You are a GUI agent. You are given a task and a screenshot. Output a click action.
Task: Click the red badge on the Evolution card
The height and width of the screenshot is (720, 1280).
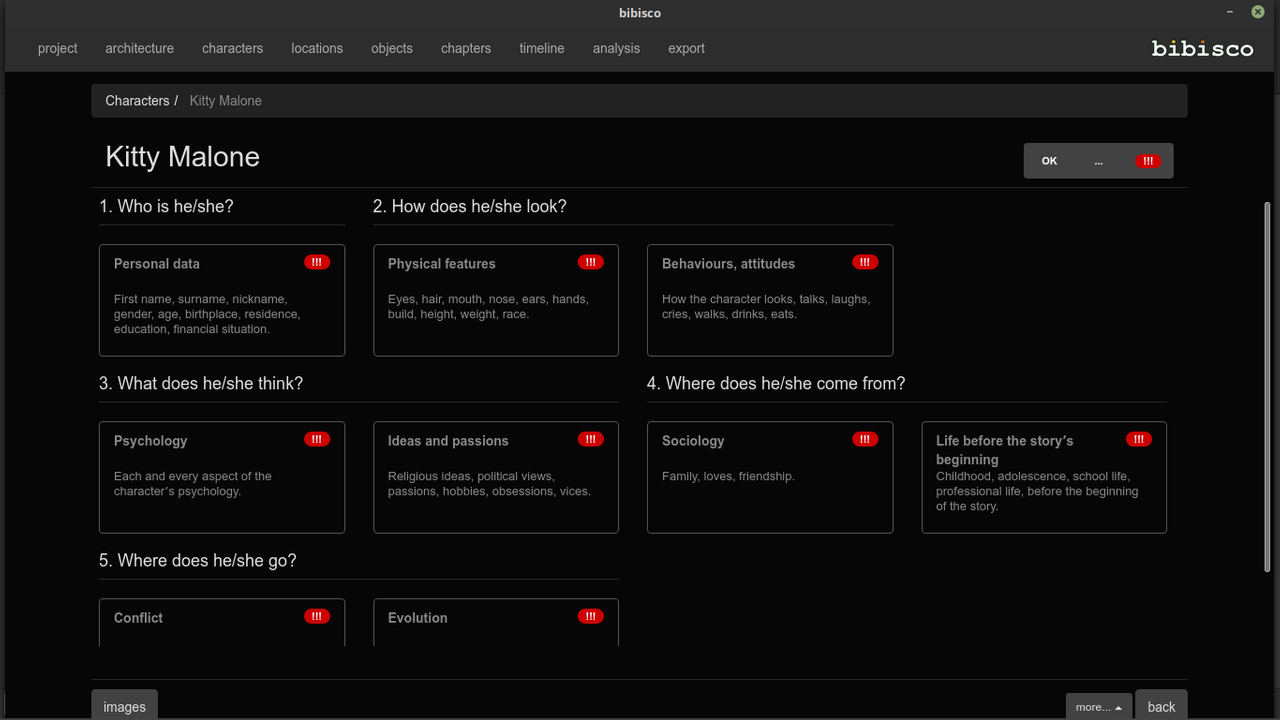[591, 616]
